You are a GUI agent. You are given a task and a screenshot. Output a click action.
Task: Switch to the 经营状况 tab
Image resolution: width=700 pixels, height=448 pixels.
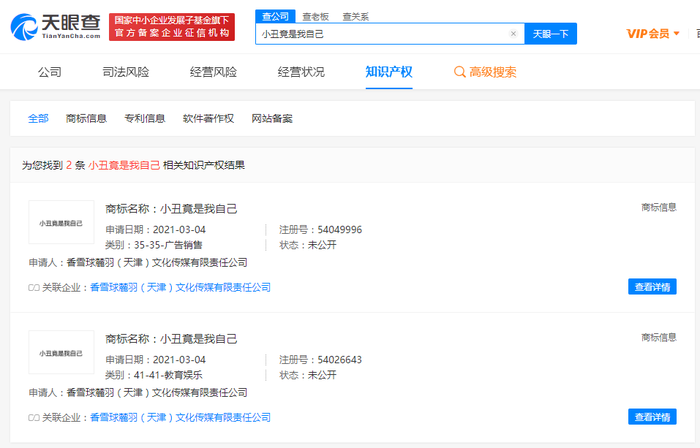301,72
